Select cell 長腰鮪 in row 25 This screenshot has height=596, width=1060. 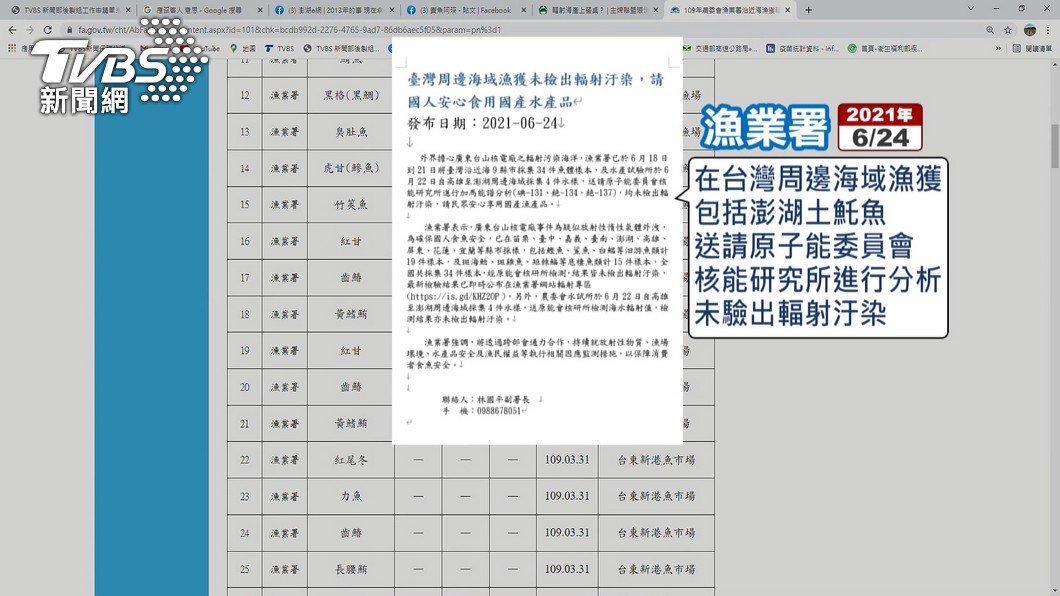(351, 570)
